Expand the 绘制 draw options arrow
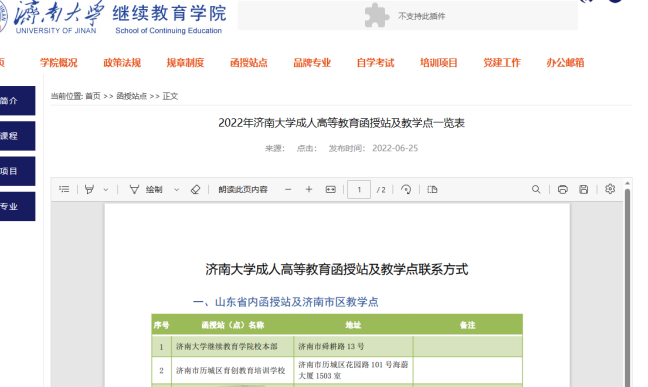 coord(177,190)
